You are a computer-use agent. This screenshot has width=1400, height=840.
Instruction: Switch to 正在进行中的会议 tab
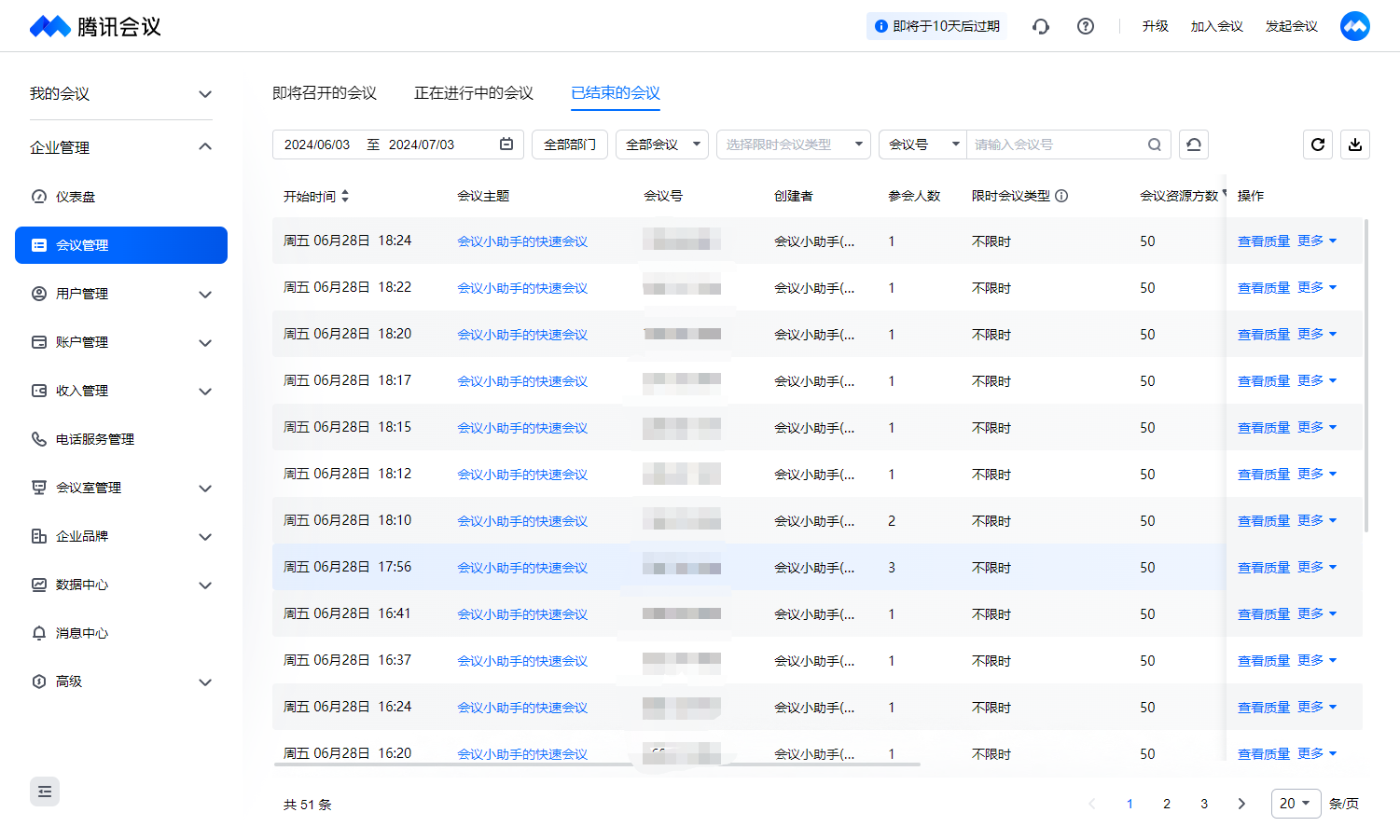pyautogui.click(x=474, y=93)
